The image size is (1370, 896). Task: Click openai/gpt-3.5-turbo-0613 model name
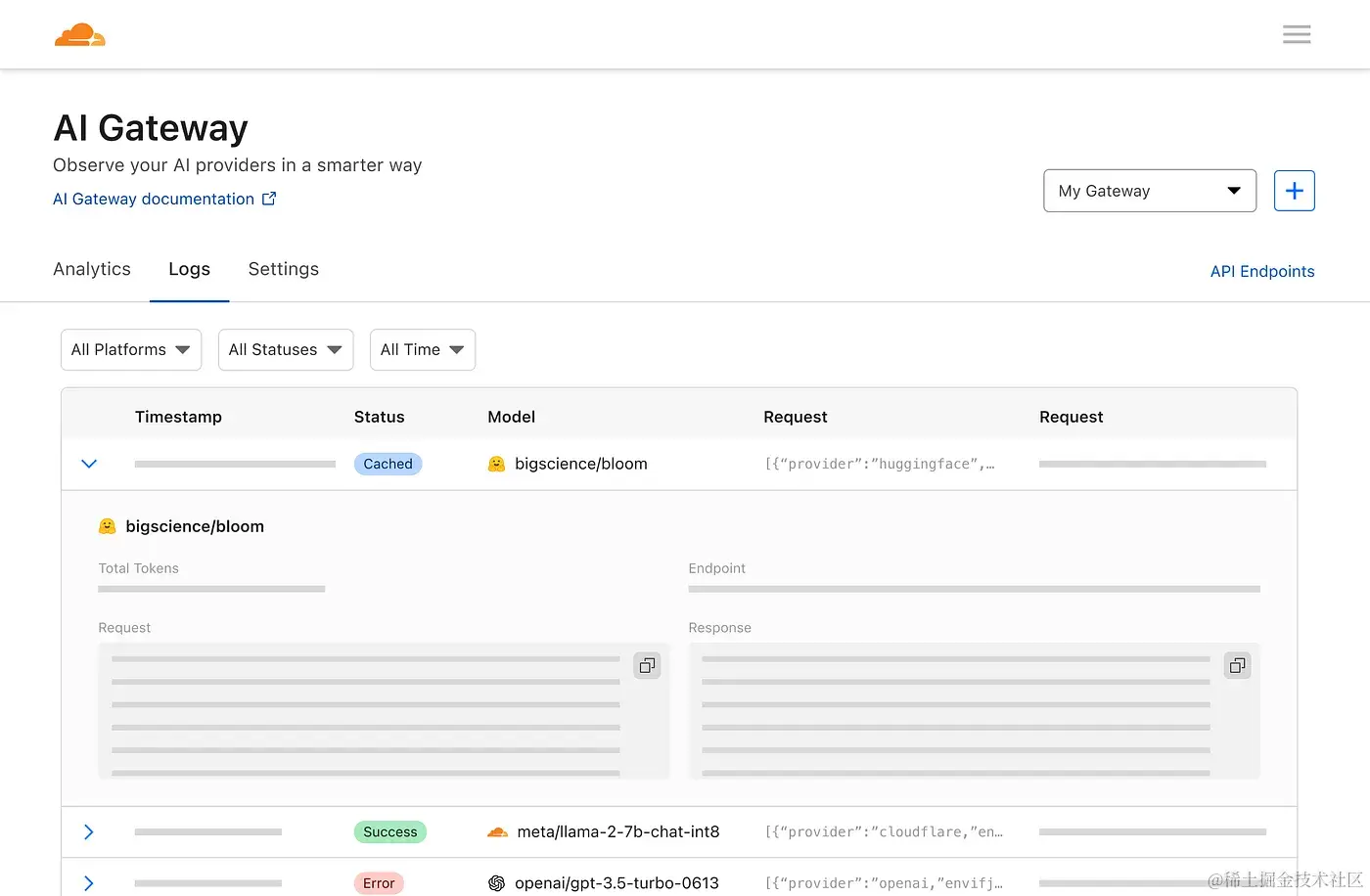[x=616, y=883]
